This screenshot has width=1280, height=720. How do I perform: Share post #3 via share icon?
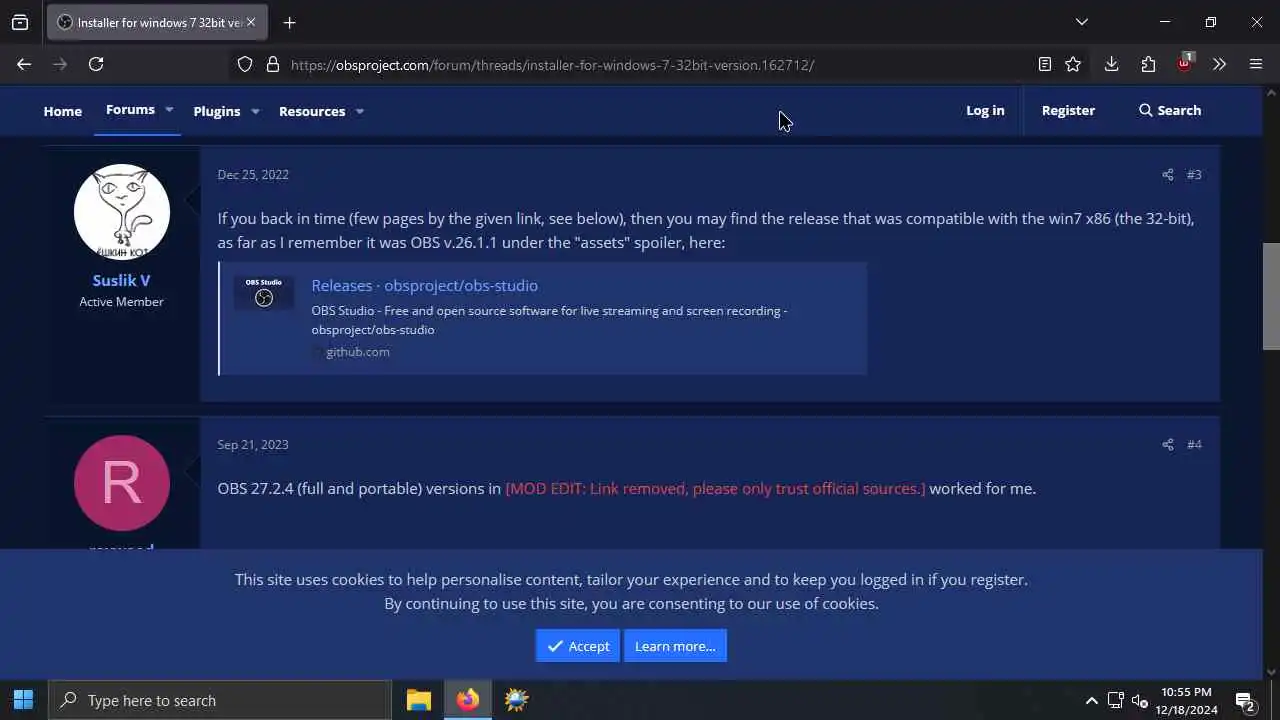click(1167, 175)
